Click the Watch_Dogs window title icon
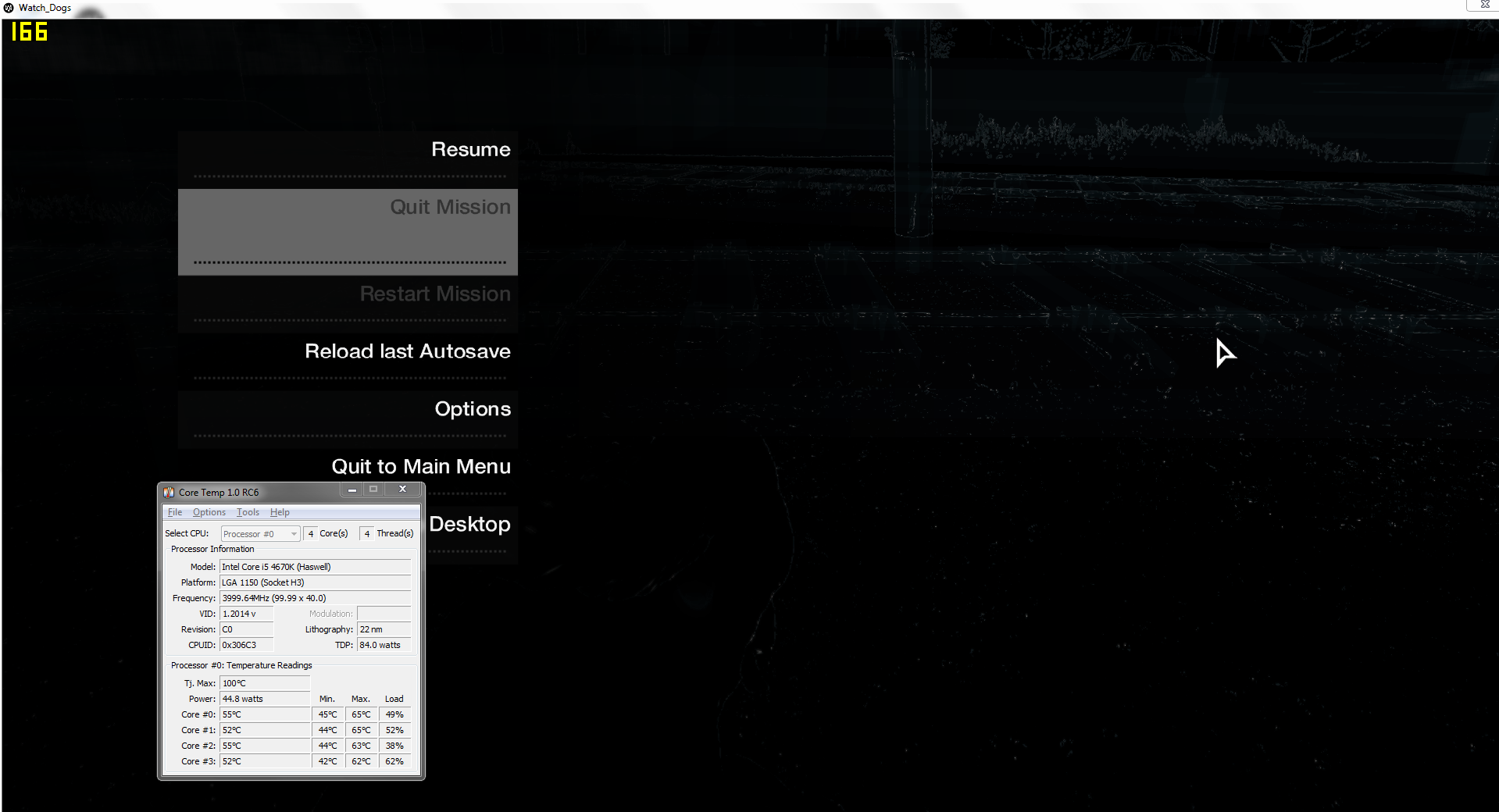This screenshot has width=1499, height=812. point(9,8)
